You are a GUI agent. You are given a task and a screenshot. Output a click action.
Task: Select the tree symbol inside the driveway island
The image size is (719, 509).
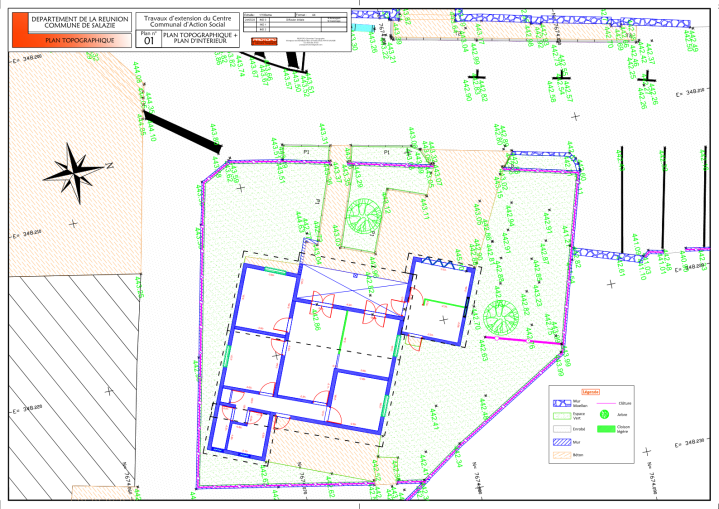364,215
